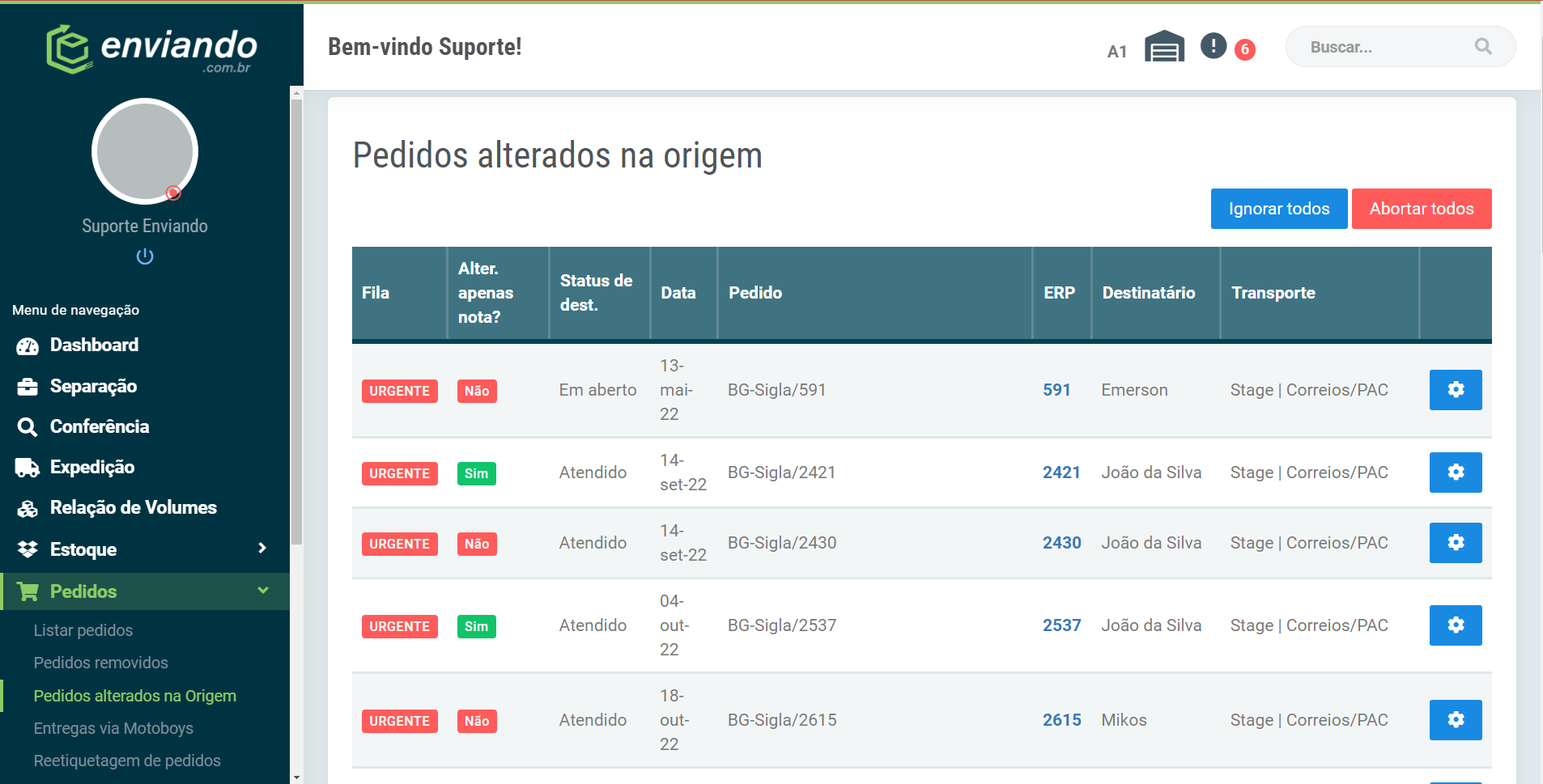The height and width of the screenshot is (784, 1543).
Task: Open Listar pedidos submenu item
Action: pos(83,630)
